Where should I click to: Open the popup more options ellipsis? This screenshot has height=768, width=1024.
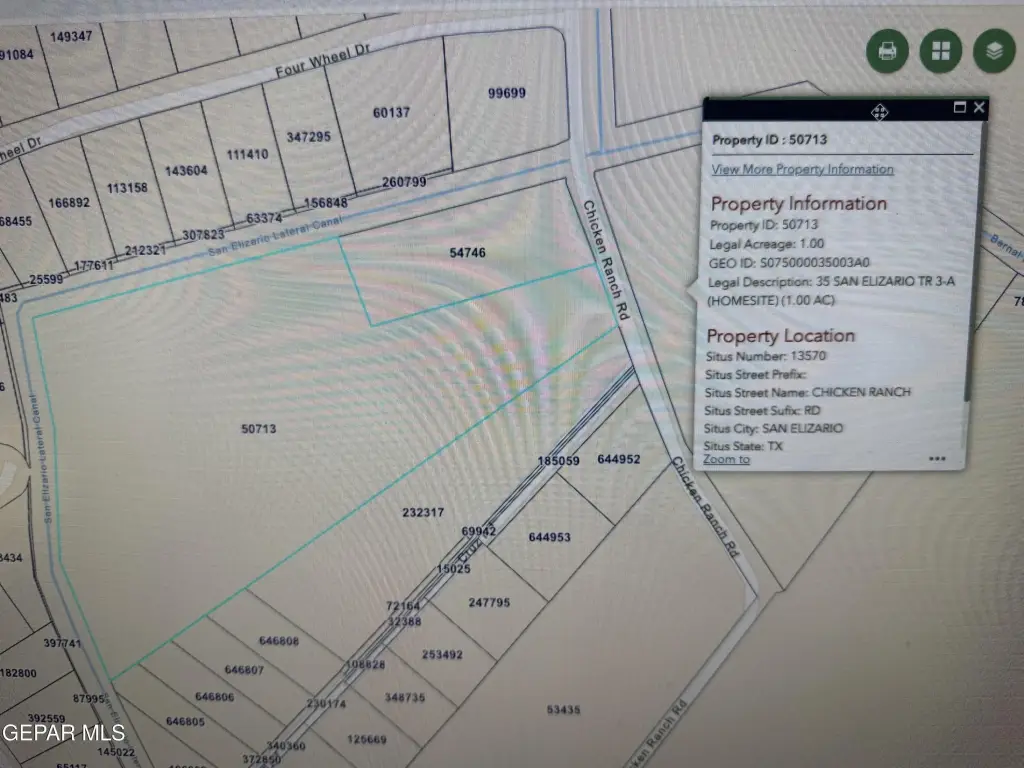point(937,458)
